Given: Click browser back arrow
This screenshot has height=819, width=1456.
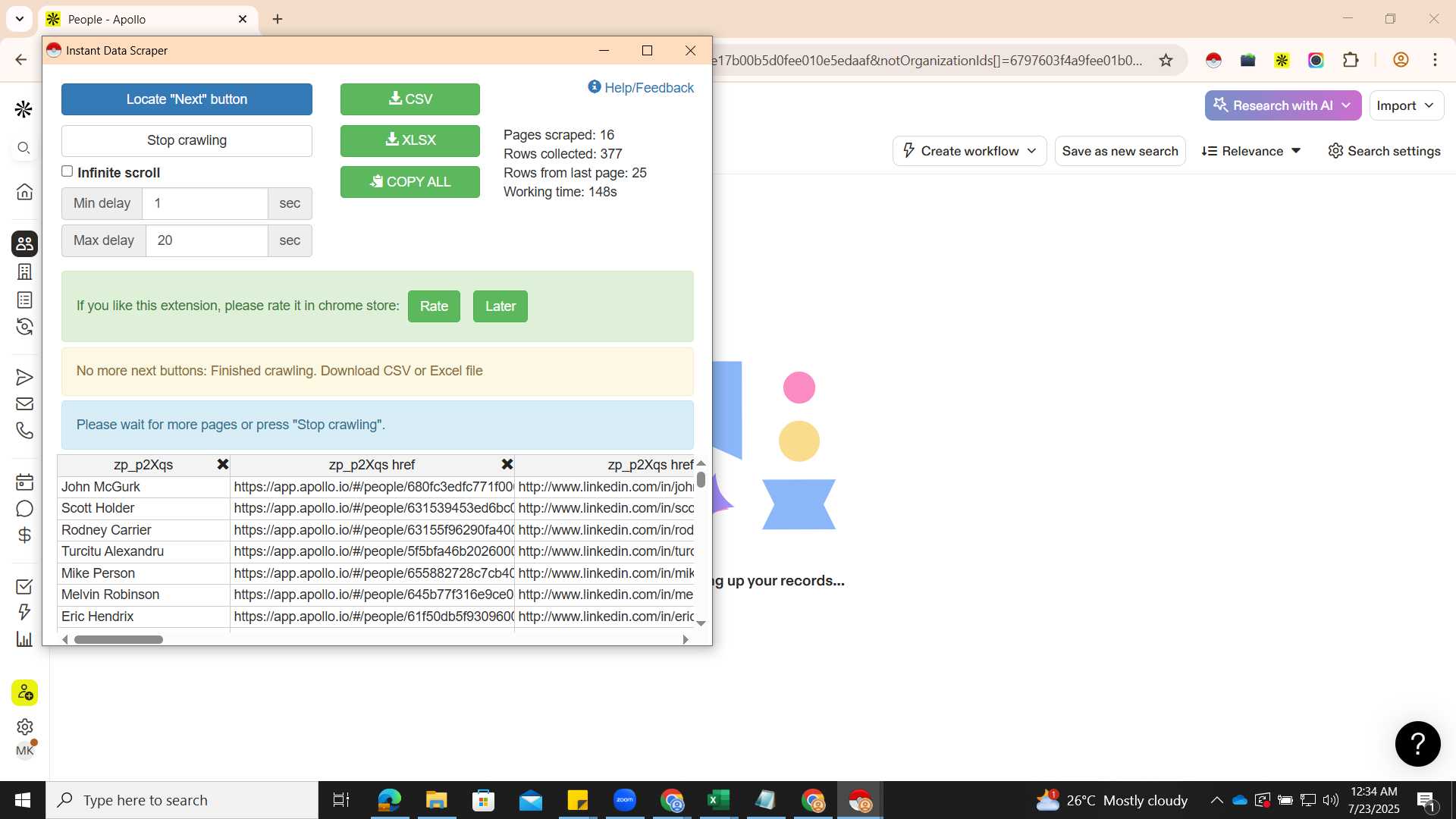Looking at the screenshot, I should (x=21, y=60).
